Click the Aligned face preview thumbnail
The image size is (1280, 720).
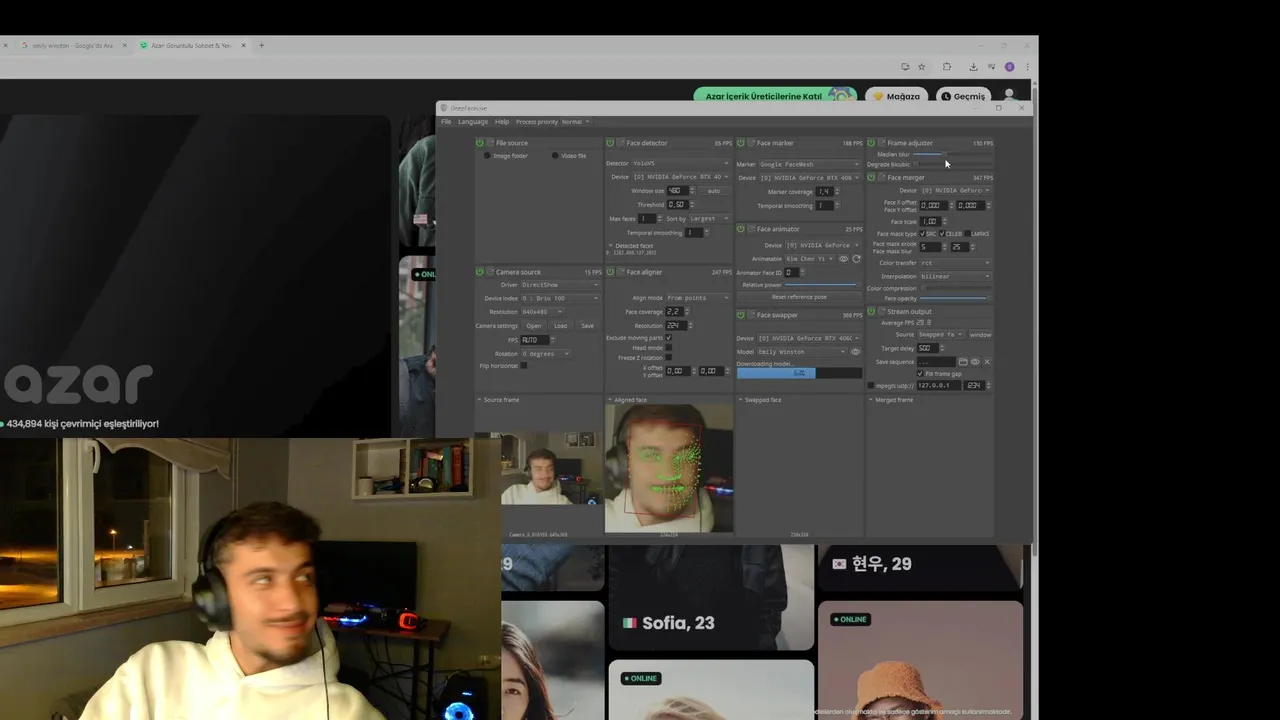(x=669, y=468)
